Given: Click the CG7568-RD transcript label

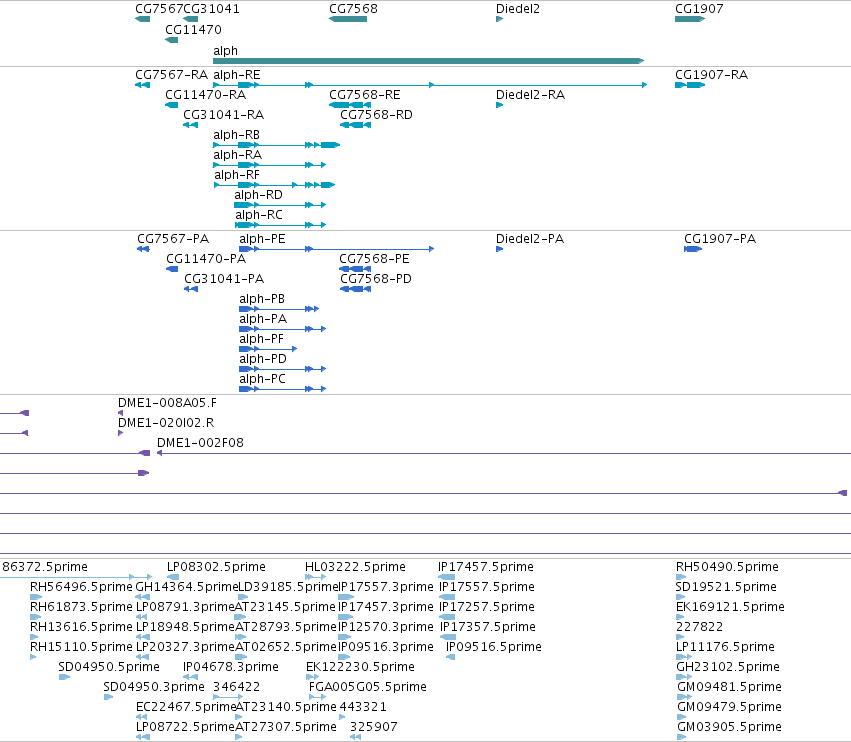Looking at the screenshot, I should (x=376, y=115).
